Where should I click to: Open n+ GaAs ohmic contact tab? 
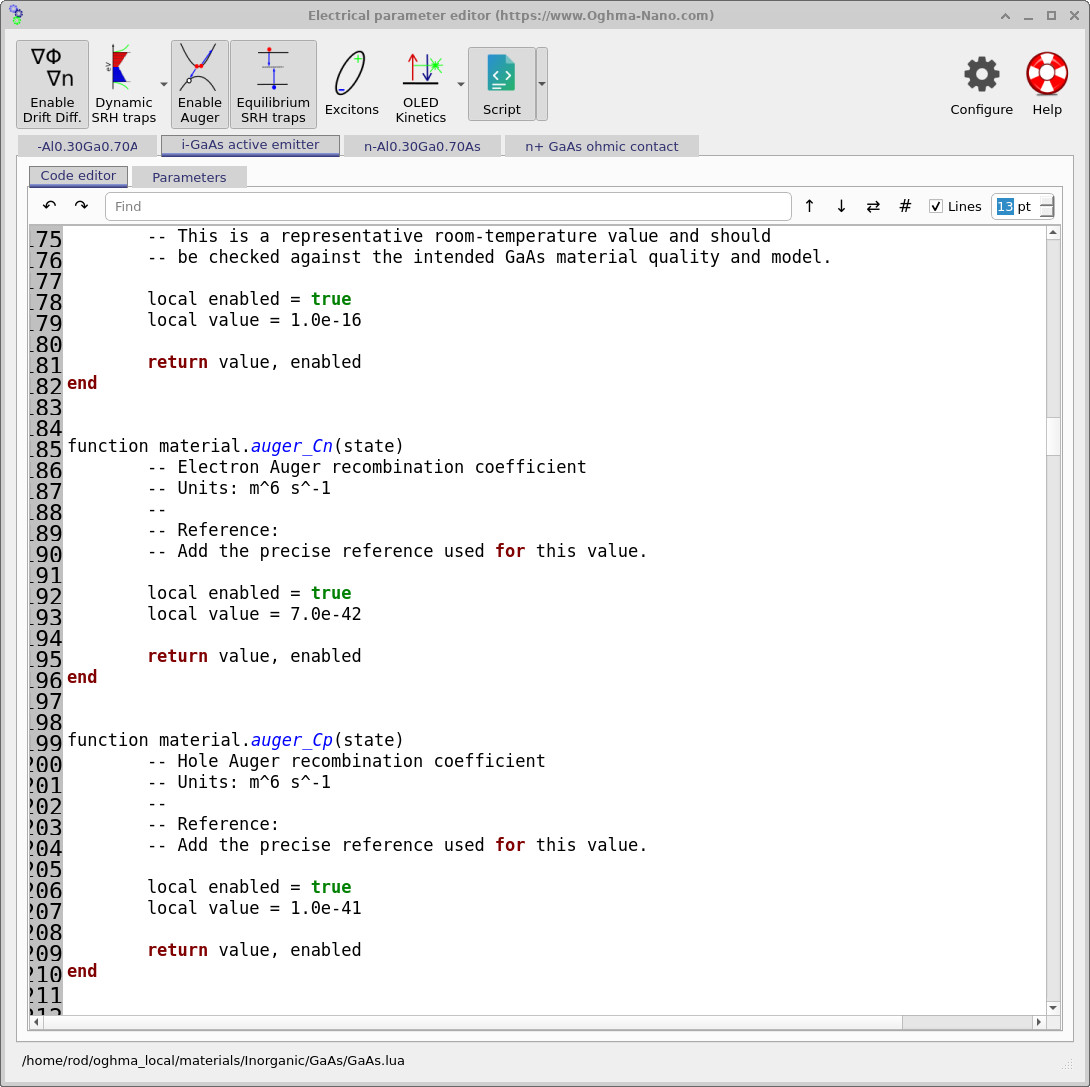coord(601,146)
